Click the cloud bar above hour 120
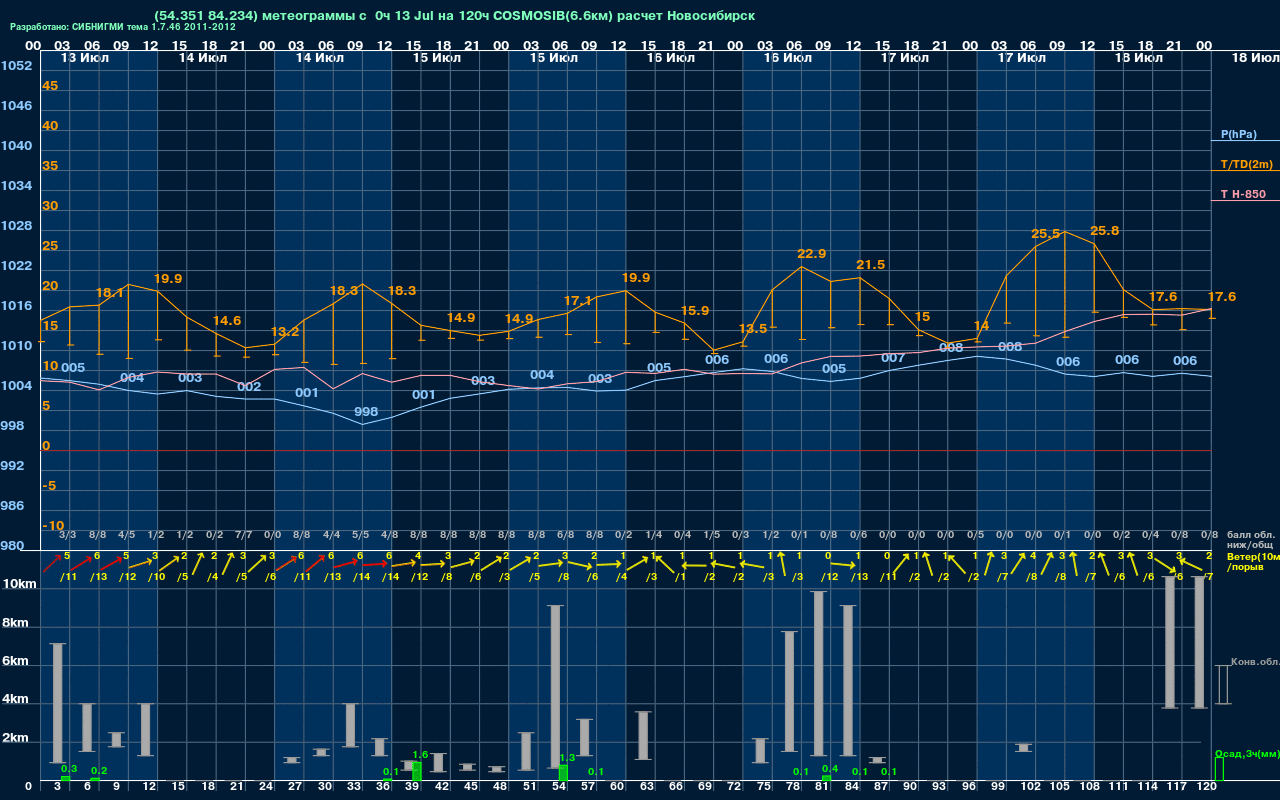This screenshot has height=800, width=1280. 1200,642
